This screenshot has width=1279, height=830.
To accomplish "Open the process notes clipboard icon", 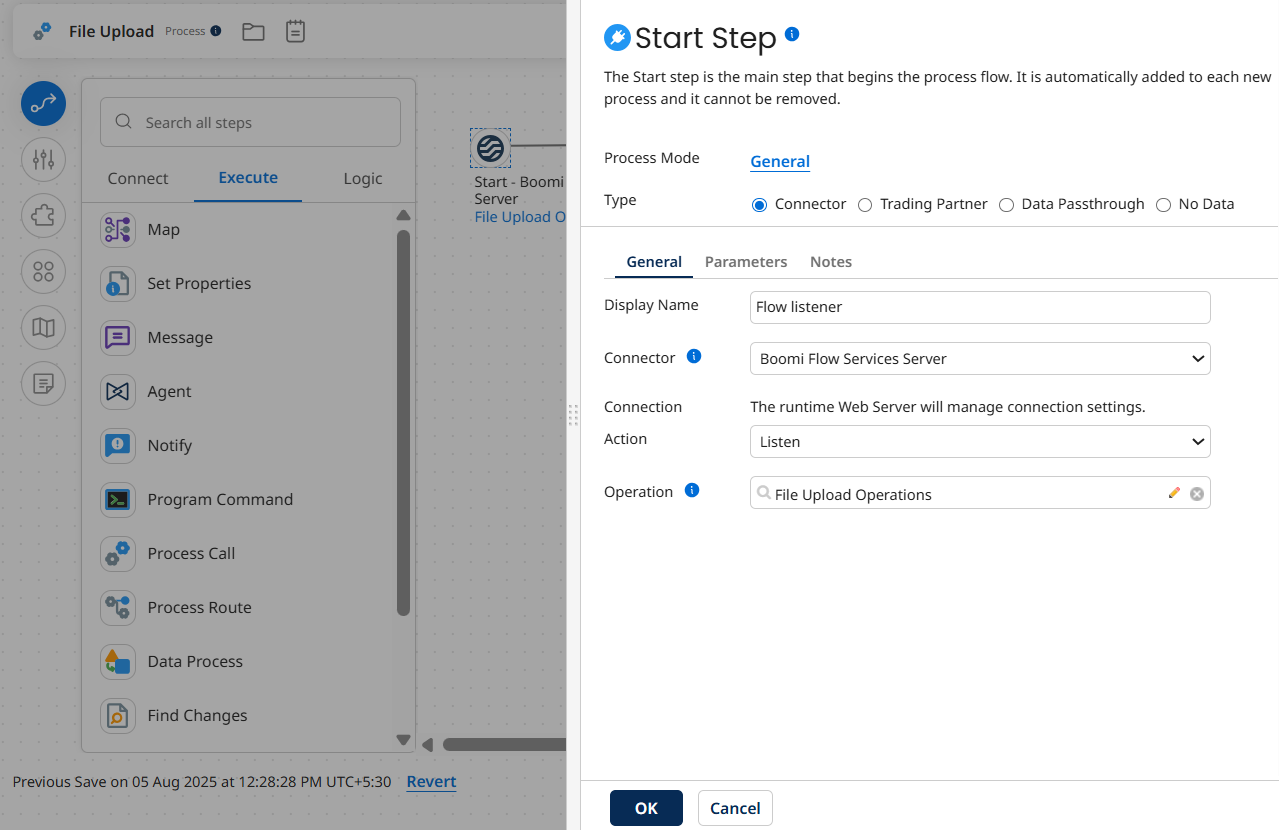I will (295, 31).
